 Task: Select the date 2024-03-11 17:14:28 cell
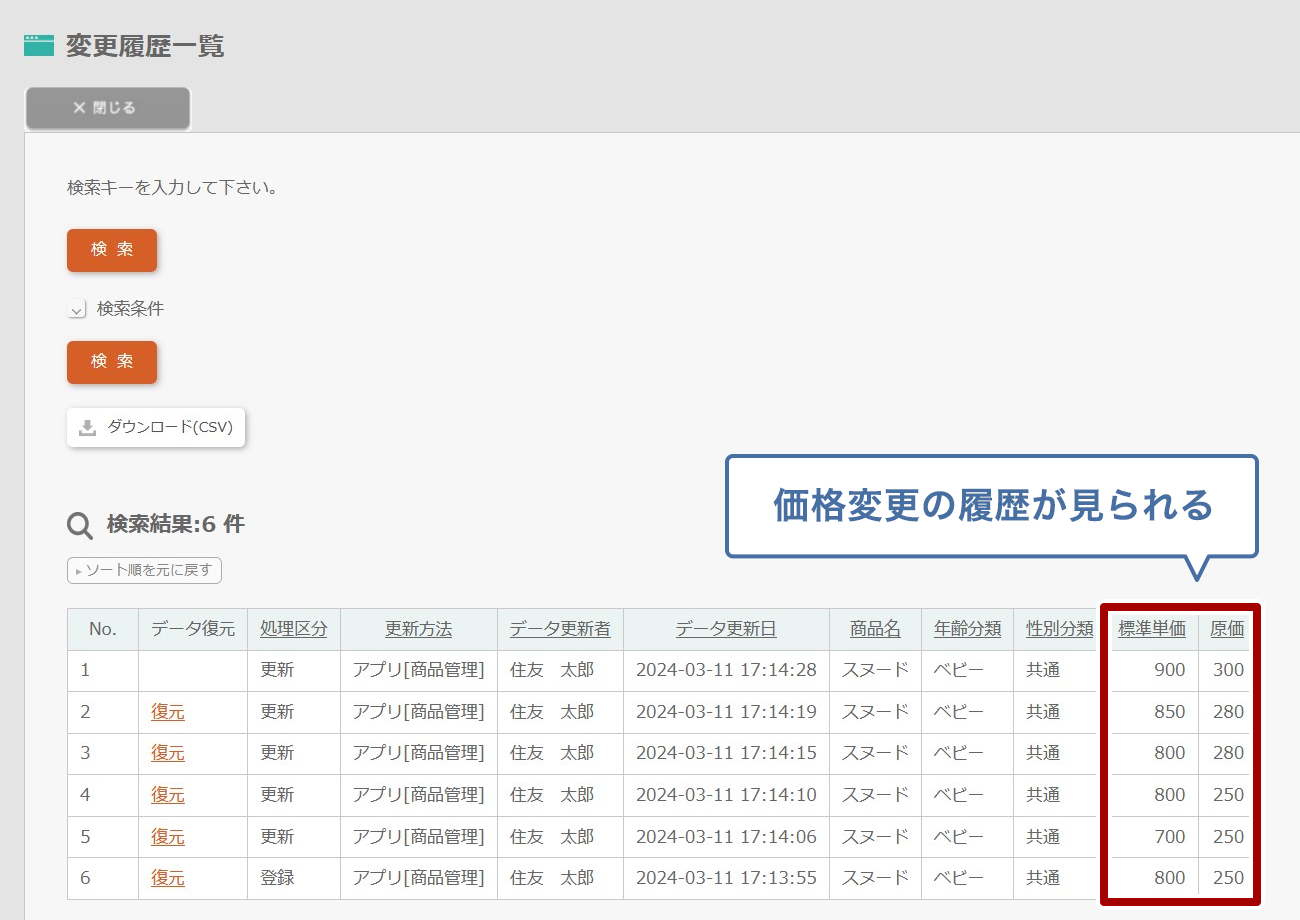coord(726,670)
